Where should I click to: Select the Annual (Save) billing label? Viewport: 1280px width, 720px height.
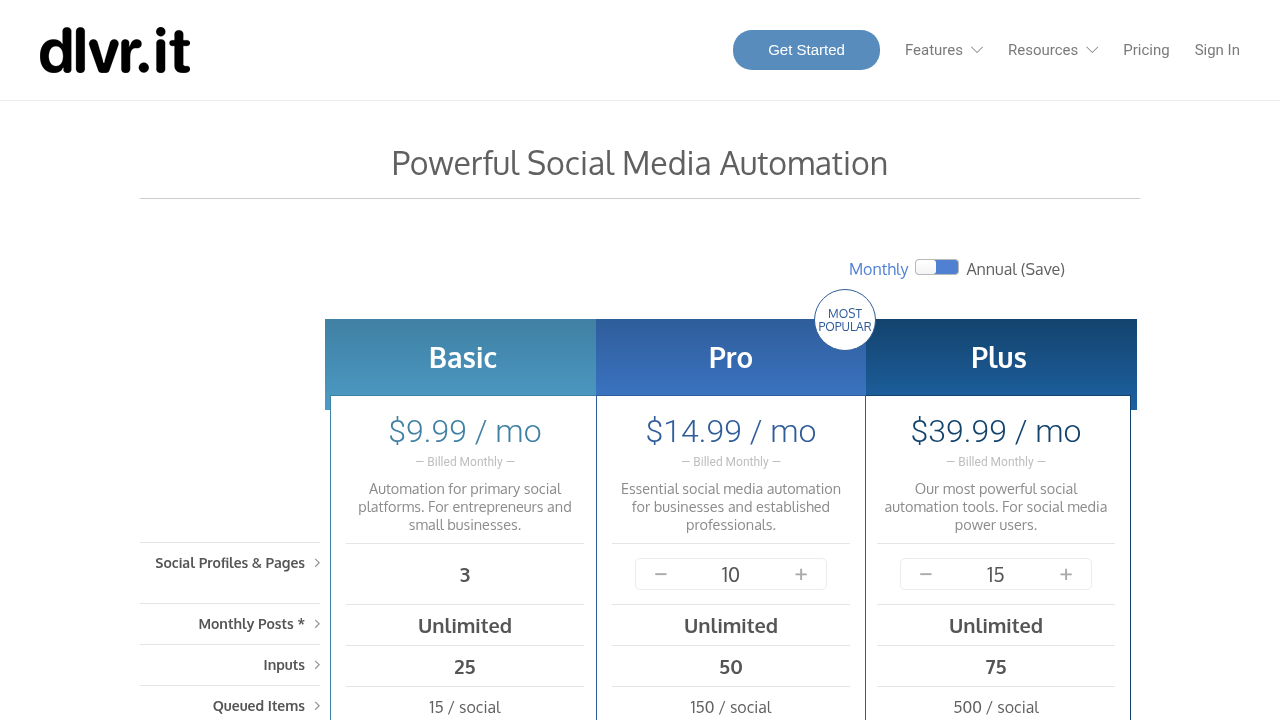tap(1015, 269)
